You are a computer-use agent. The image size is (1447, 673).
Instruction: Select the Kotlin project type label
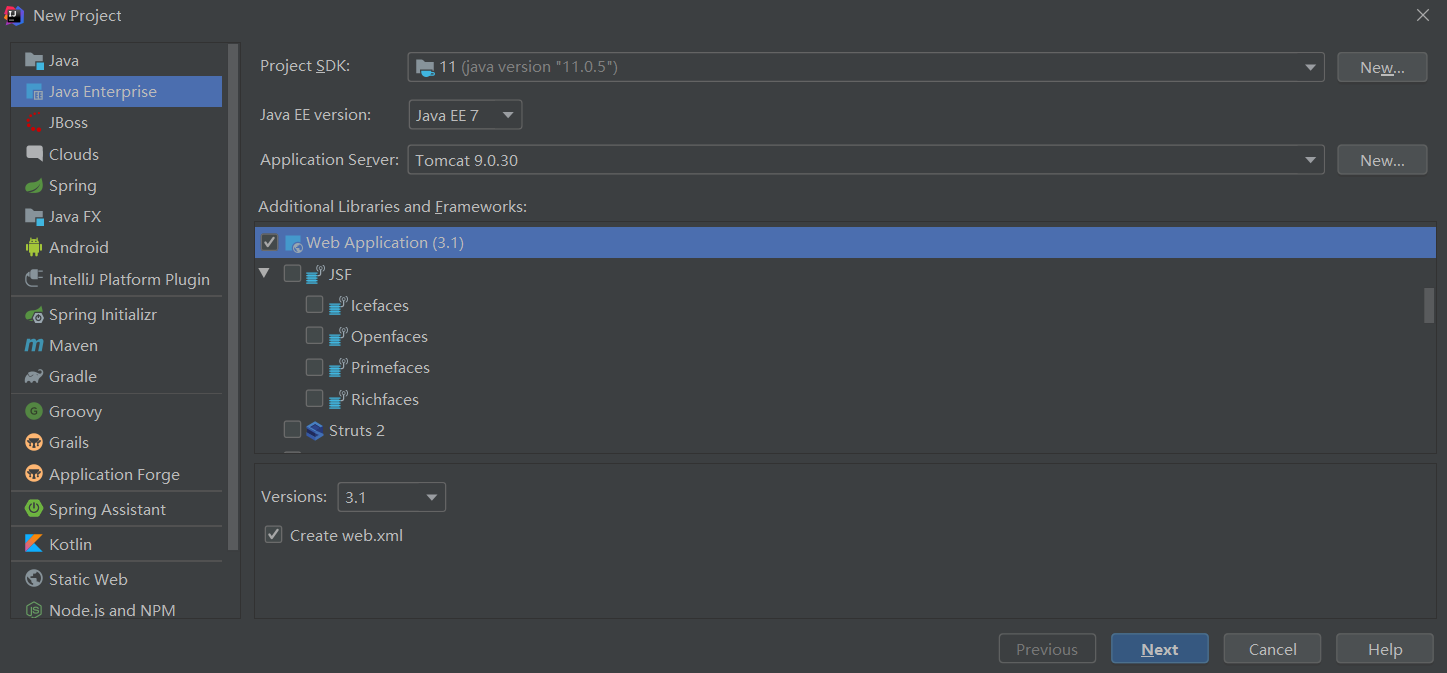[70, 545]
